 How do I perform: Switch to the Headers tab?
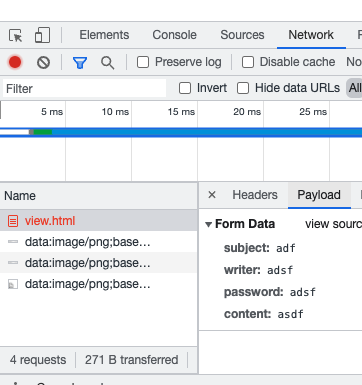pyautogui.click(x=255, y=195)
